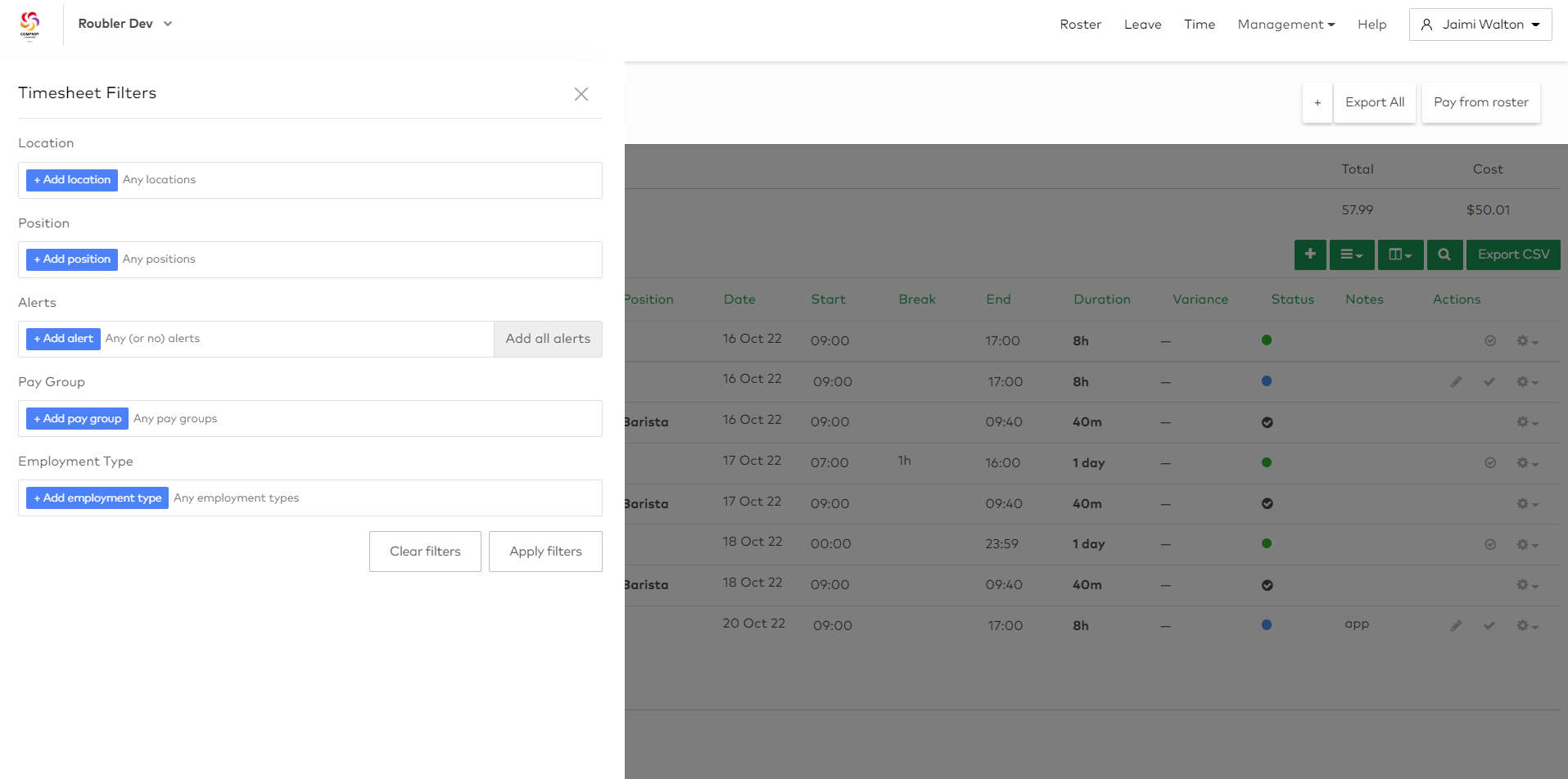Click Export All
The height and width of the screenshot is (779, 1568).
[1375, 103]
